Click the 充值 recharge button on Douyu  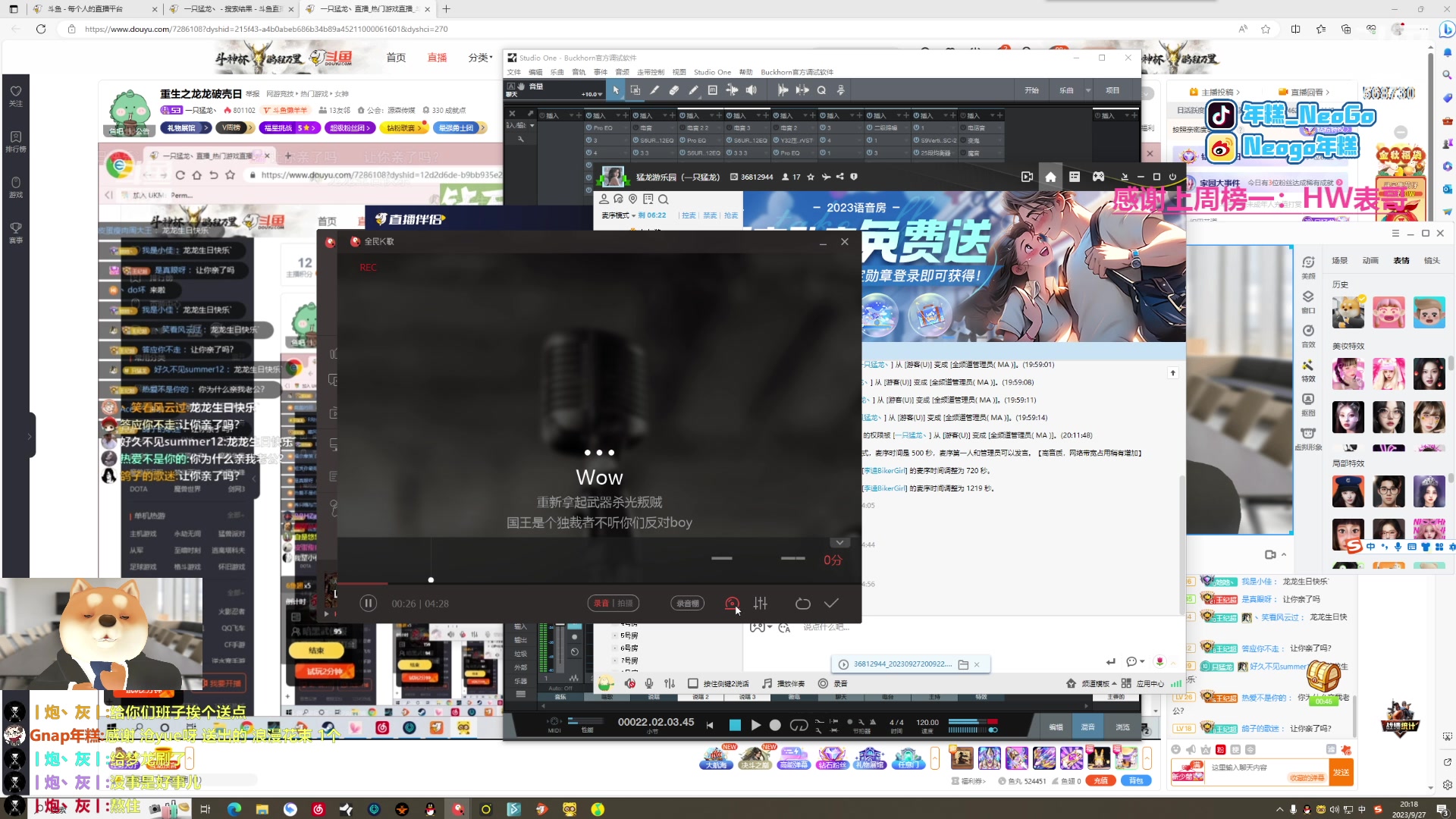1100,780
